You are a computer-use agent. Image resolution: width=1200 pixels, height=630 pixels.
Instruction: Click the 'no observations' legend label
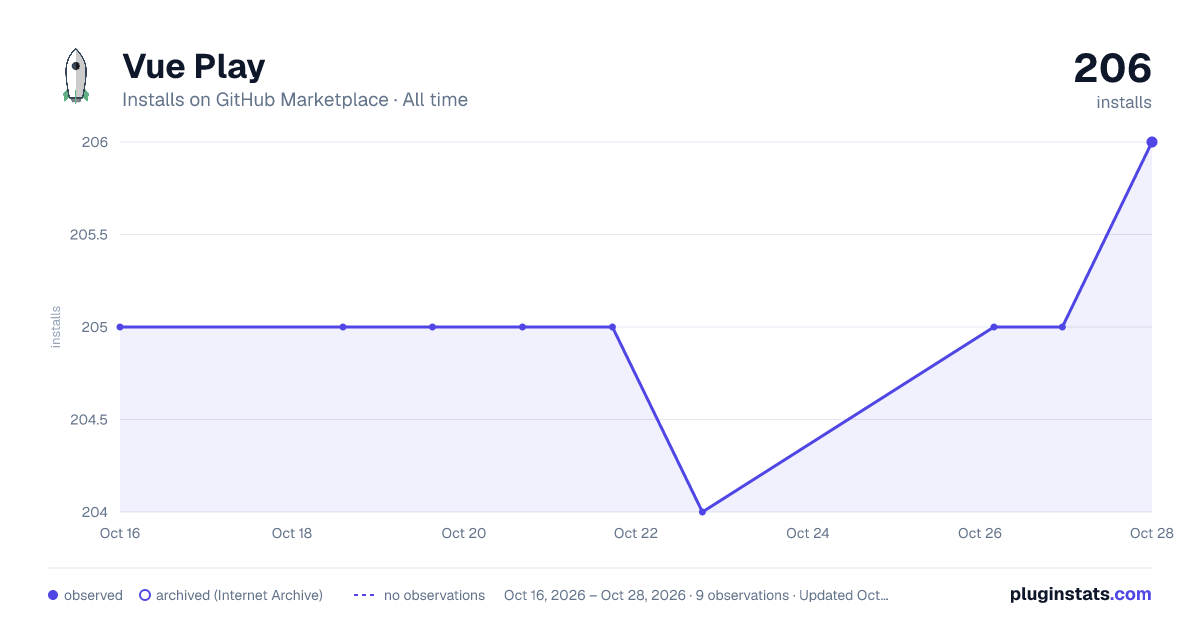[434, 595]
